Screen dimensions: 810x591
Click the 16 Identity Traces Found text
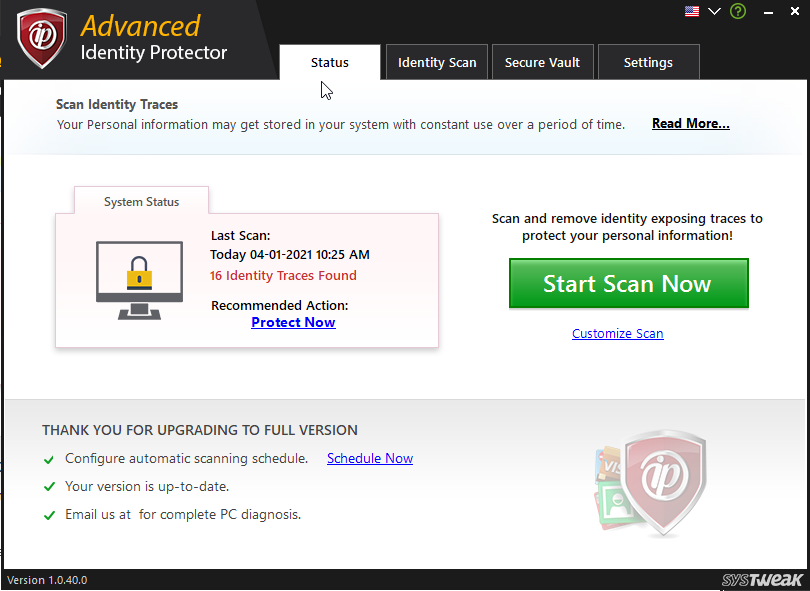[x=281, y=275]
